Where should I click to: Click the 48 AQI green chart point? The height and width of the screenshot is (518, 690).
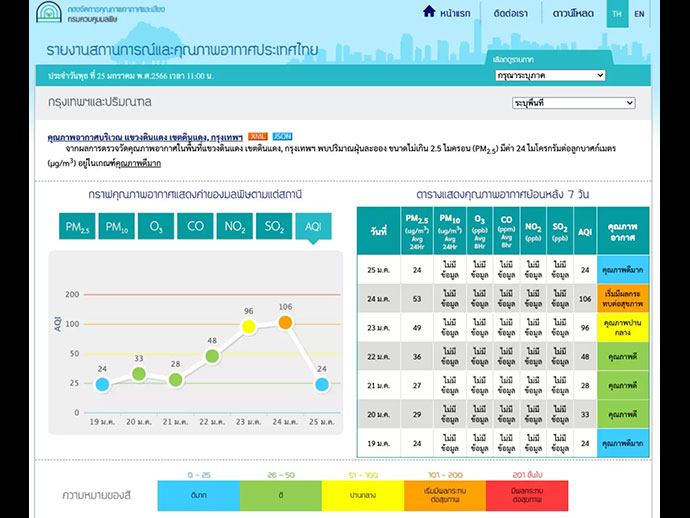click(x=212, y=355)
